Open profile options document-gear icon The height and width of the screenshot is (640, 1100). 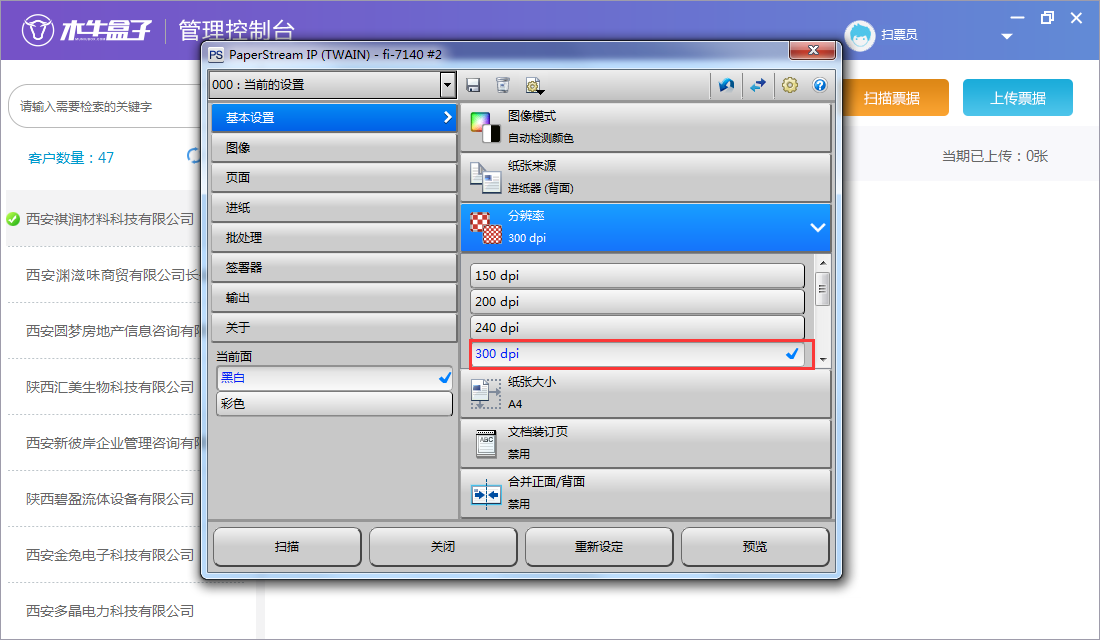point(534,86)
